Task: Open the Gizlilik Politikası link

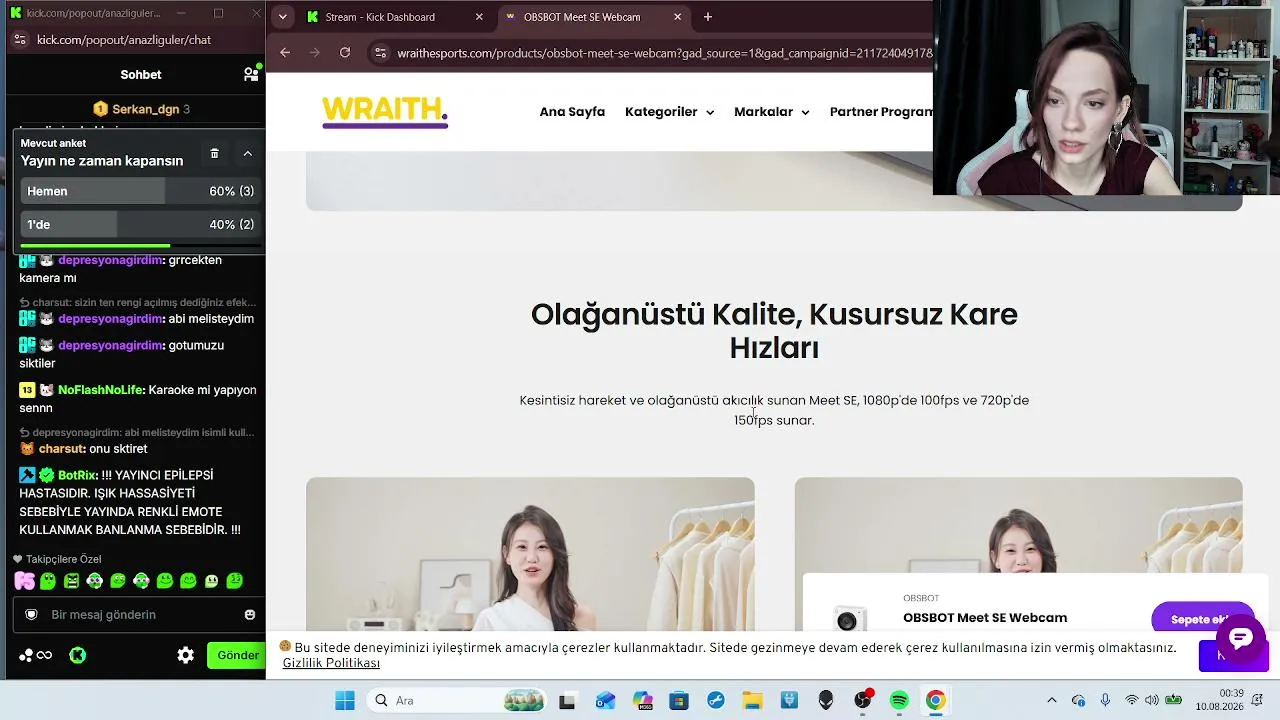Action: coord(331,663)
